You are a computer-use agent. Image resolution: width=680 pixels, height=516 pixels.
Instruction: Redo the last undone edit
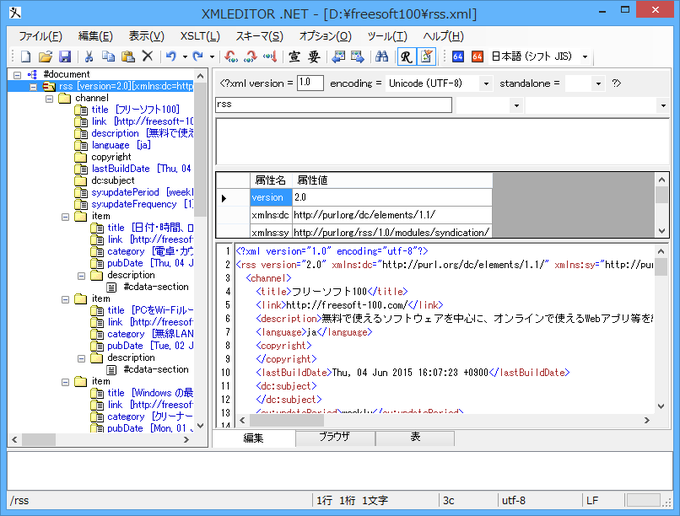tap(198, 56)
